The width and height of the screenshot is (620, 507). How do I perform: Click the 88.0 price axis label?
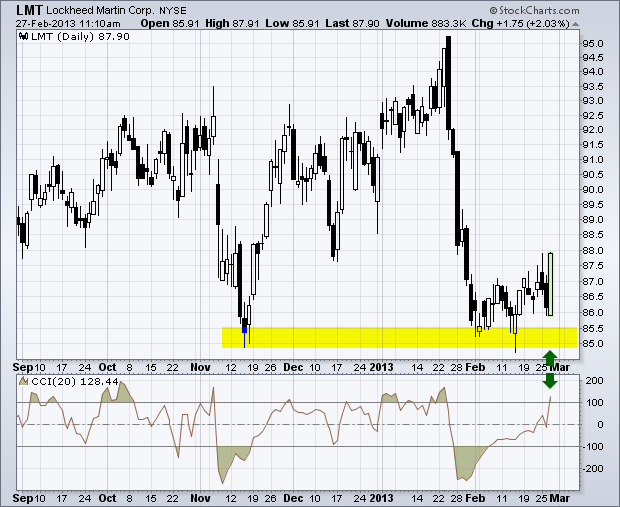(x=593, y=251)
